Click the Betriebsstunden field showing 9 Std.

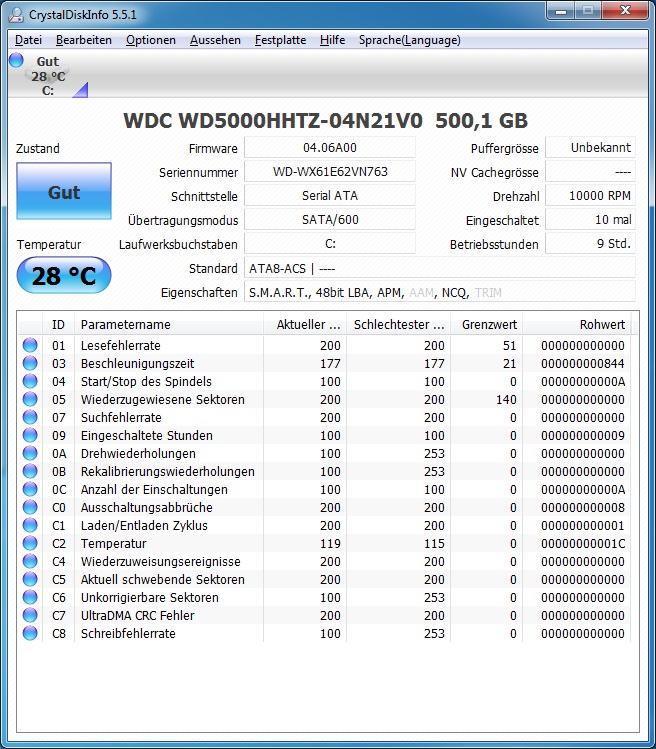pyautogui.click(x=591, y=244)
